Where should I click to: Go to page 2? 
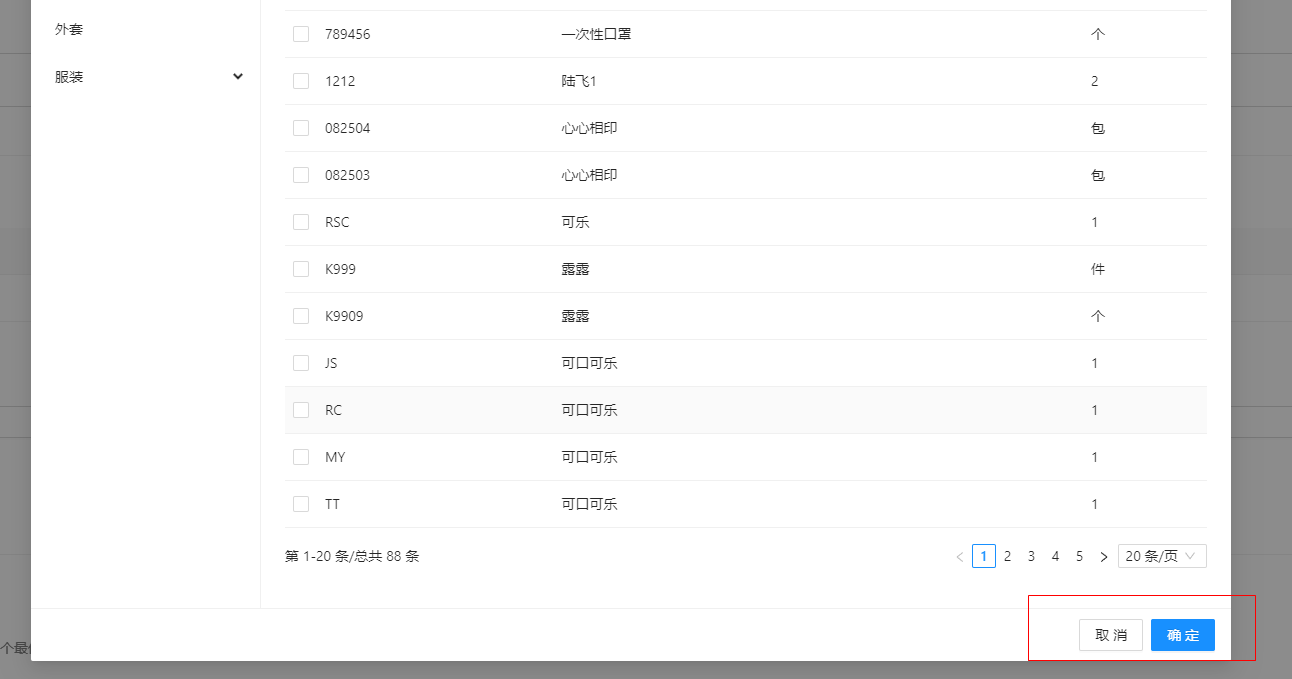1008,556
